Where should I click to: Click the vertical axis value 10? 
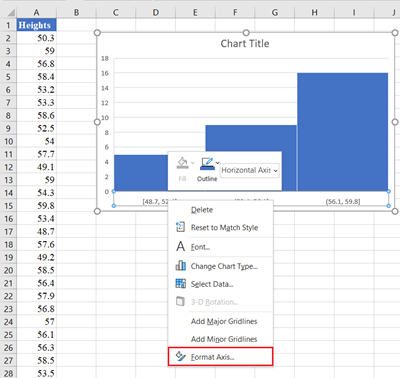click(x=105, y=118)
